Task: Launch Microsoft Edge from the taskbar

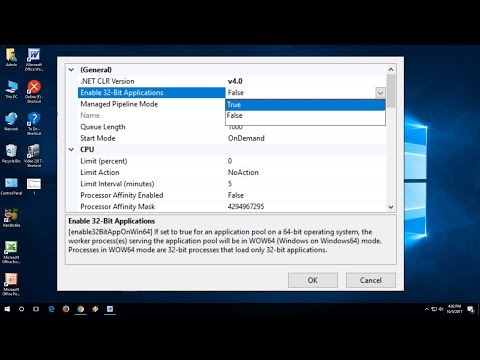Action: point(51,309)
